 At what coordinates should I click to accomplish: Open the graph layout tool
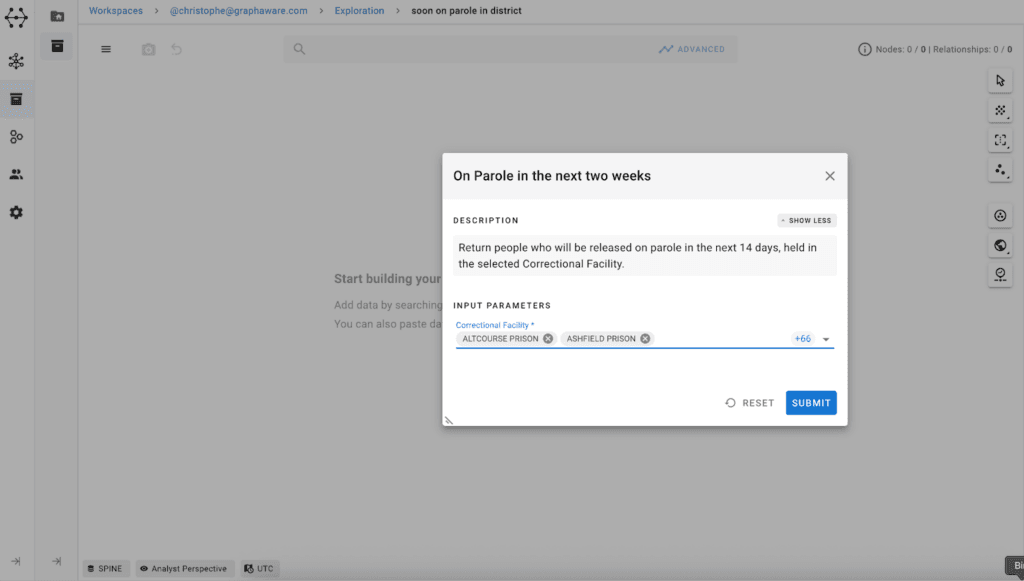[x=1000, y=171]
